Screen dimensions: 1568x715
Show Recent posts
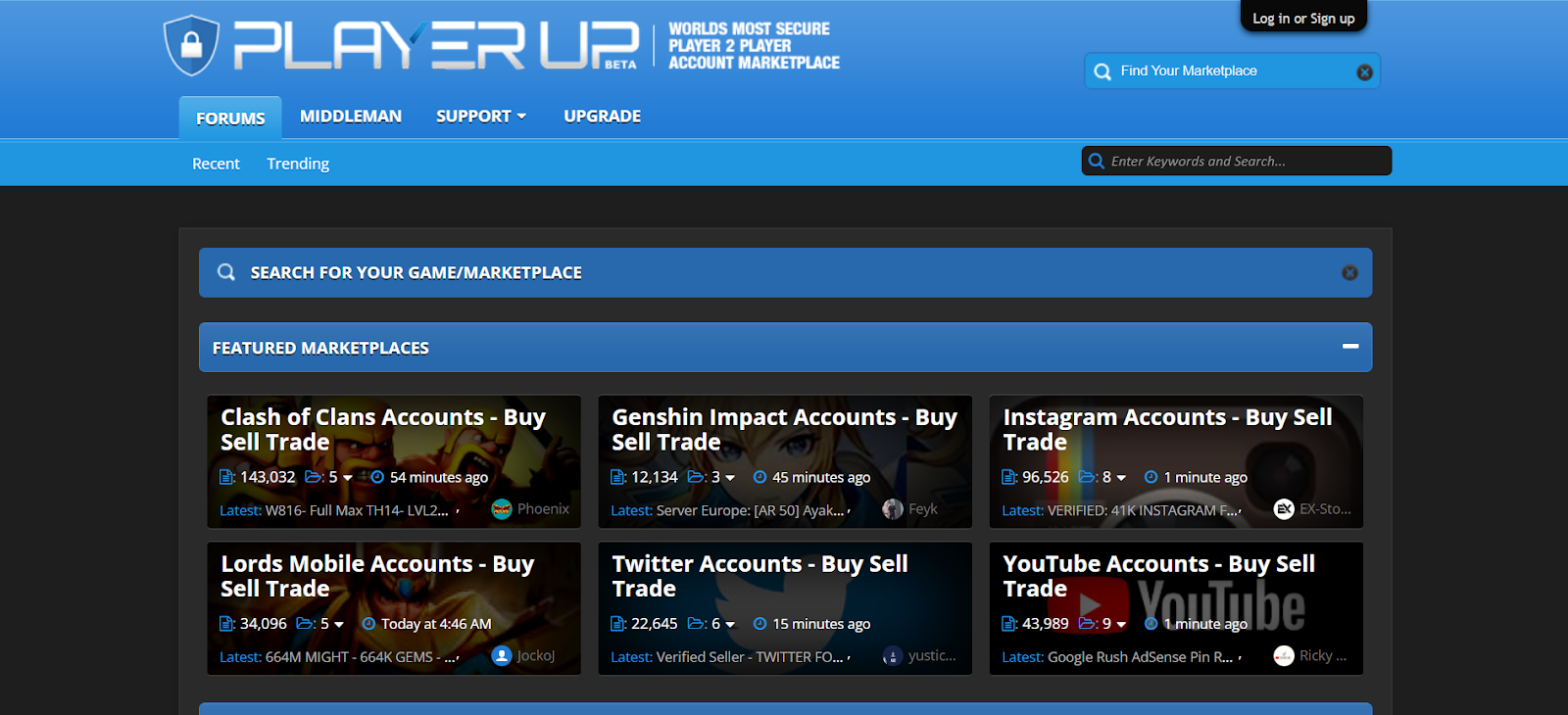pyautogui.click(x=216, y=164)
